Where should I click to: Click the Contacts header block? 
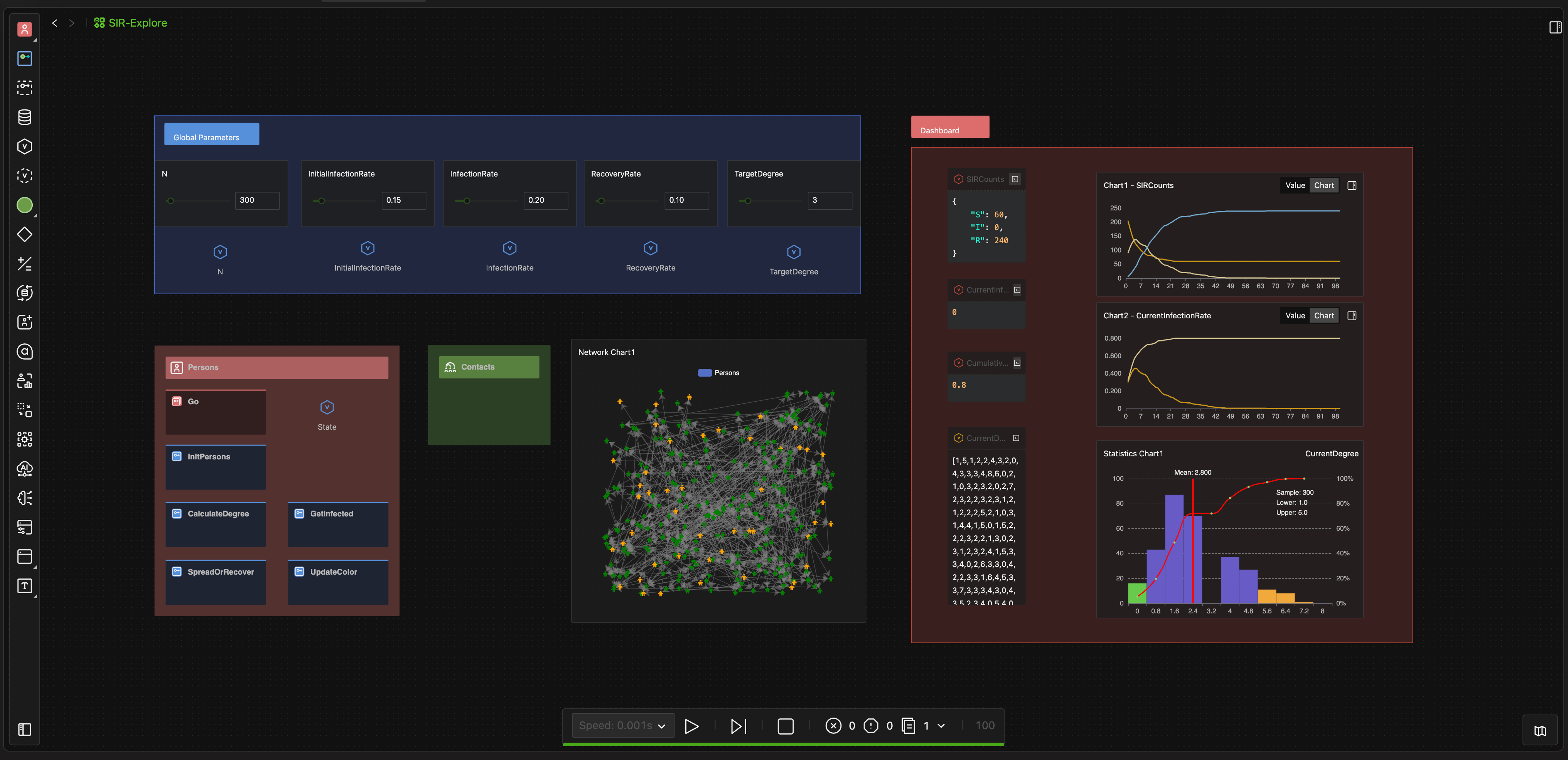pyautogui.click(x=489, y=367)
